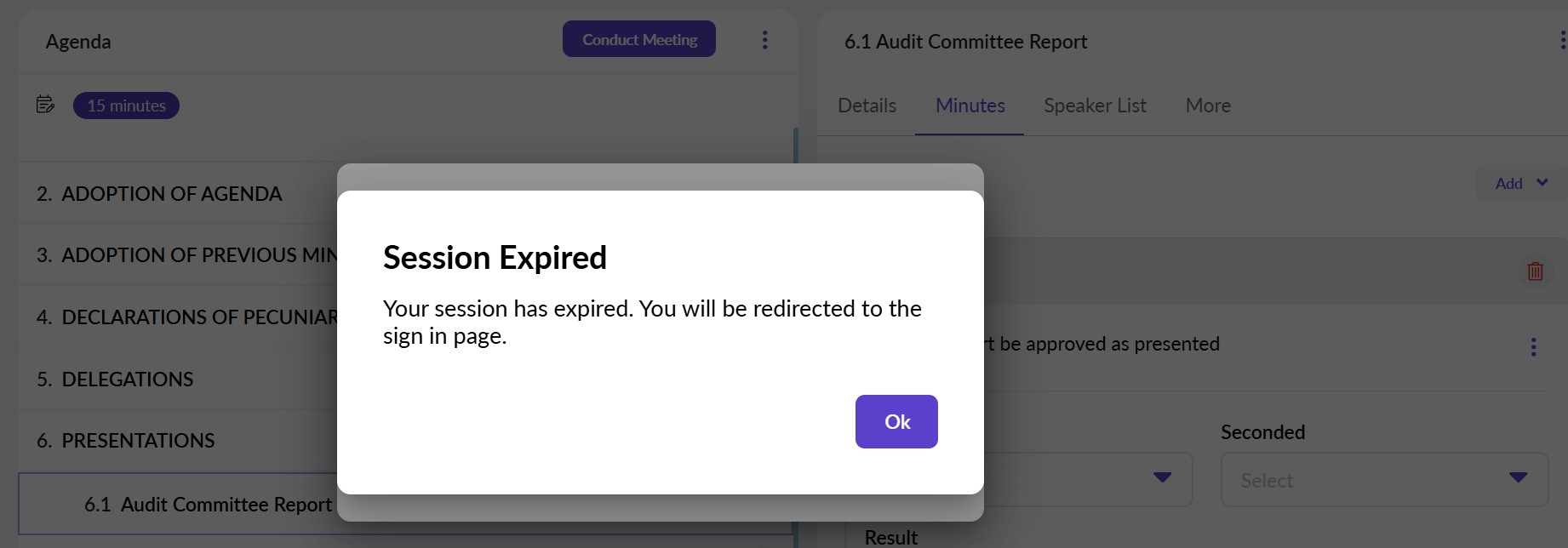
Task: Open the Speaker List tab
Action: (x=1095, y=106)
